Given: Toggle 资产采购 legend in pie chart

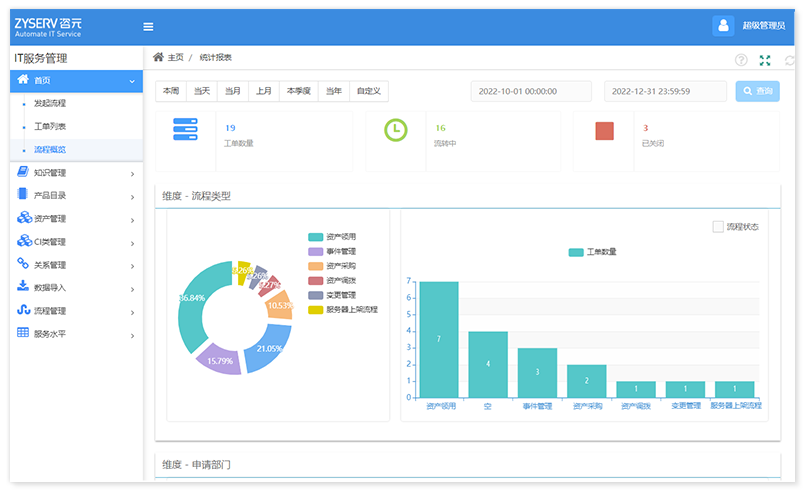Looking at the screenshot, I should click(x=332, y=266).
